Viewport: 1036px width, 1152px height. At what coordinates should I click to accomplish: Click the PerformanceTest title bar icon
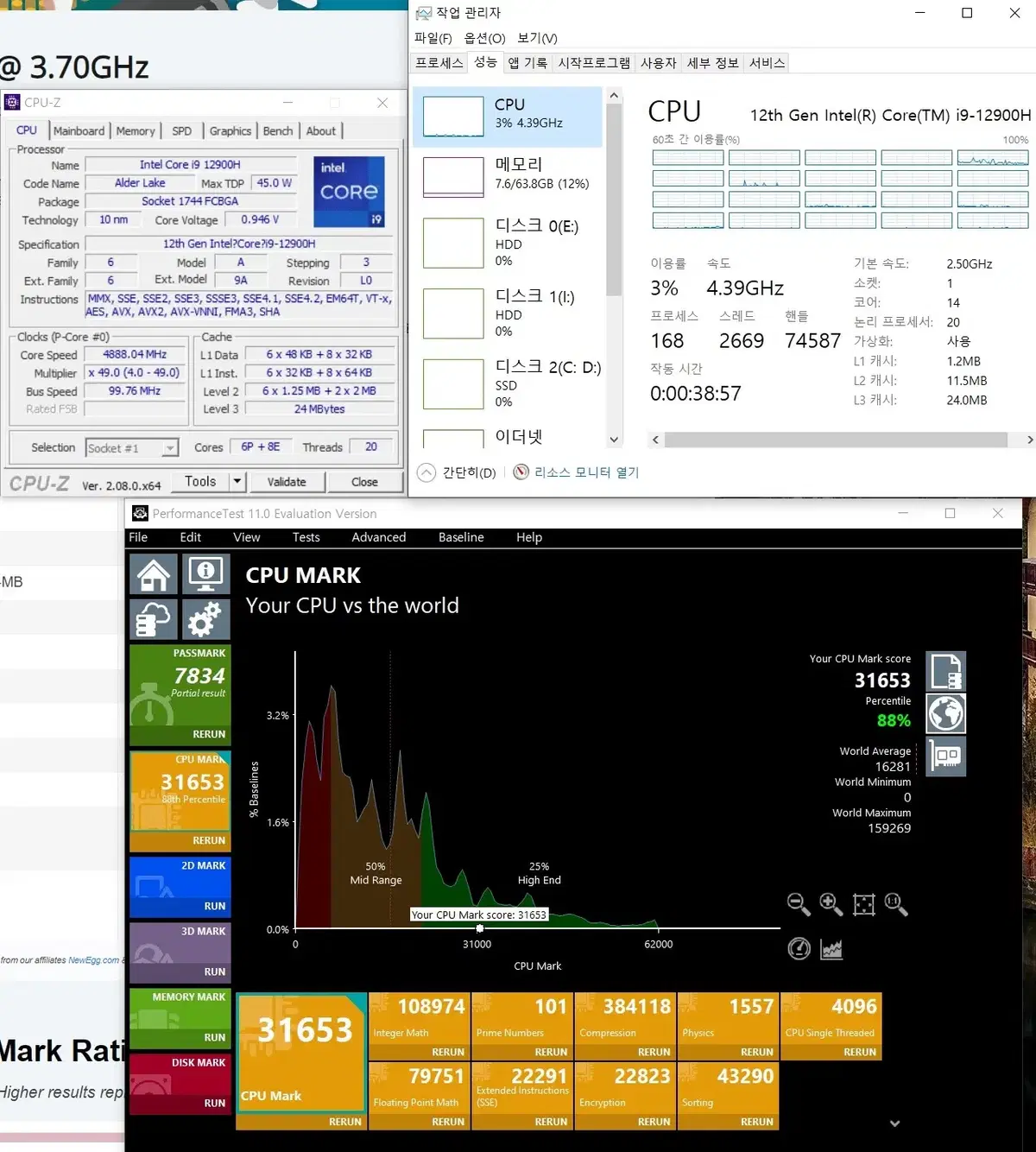[139, 513]
